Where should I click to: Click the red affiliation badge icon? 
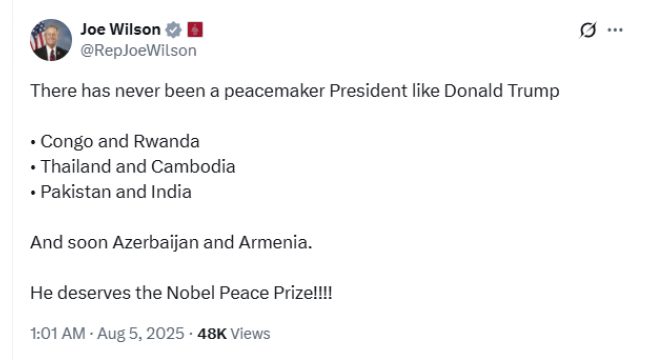(195, 30)
